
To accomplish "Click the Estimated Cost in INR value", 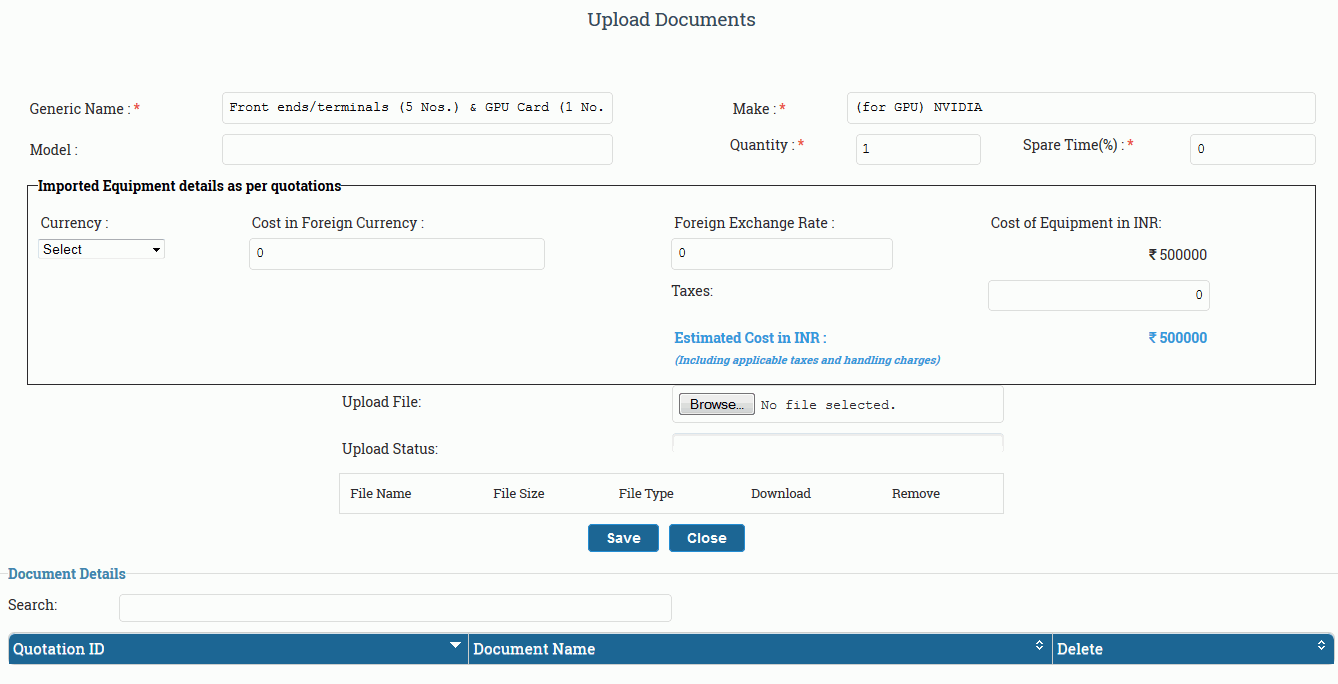I will click(1178, 338).
